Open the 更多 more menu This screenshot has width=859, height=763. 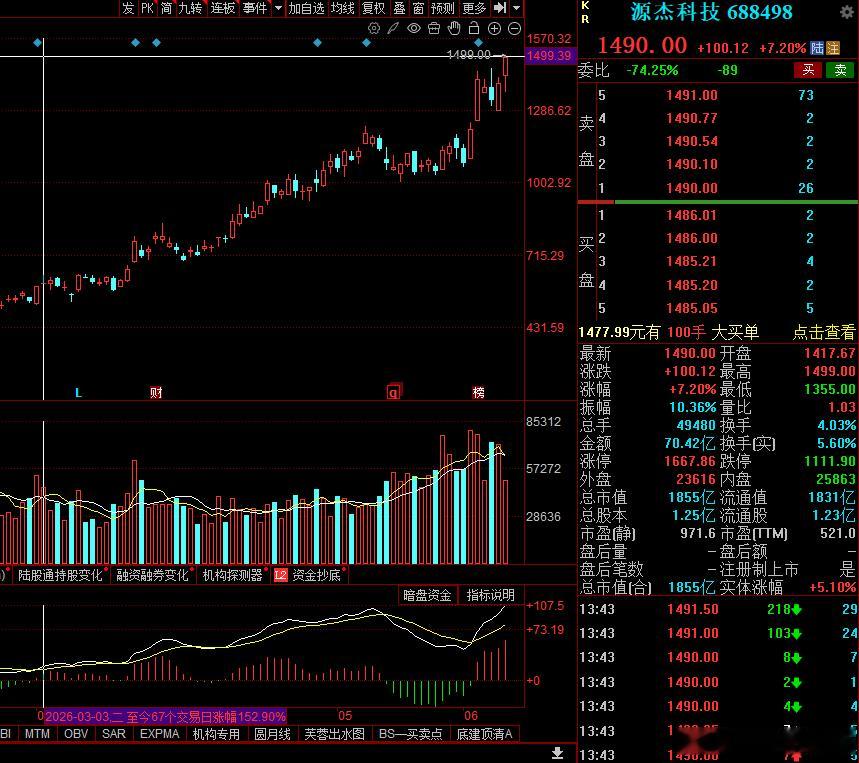coord(474,8)
